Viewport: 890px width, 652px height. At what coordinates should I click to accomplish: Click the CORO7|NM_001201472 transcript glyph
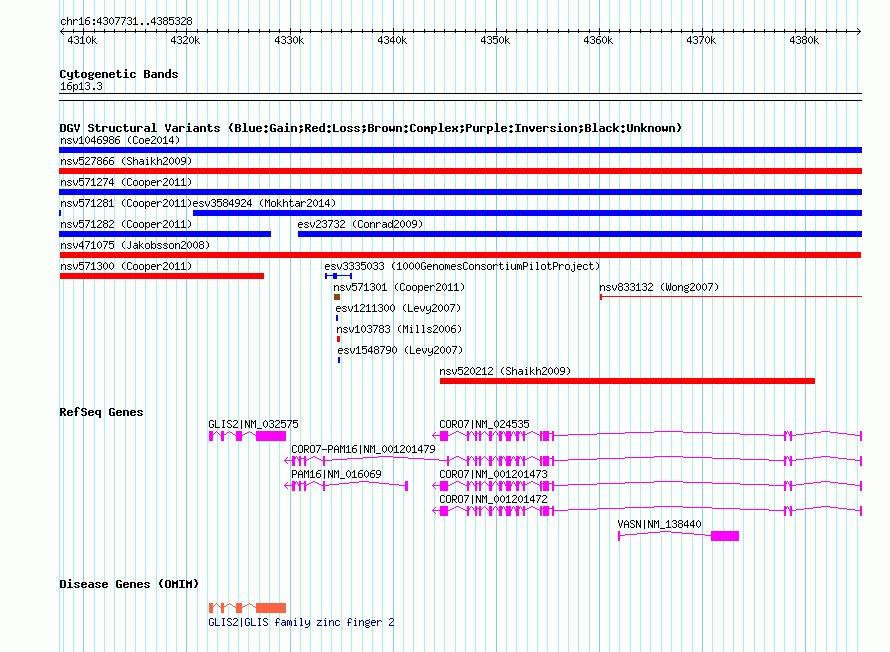coord(647,511)
